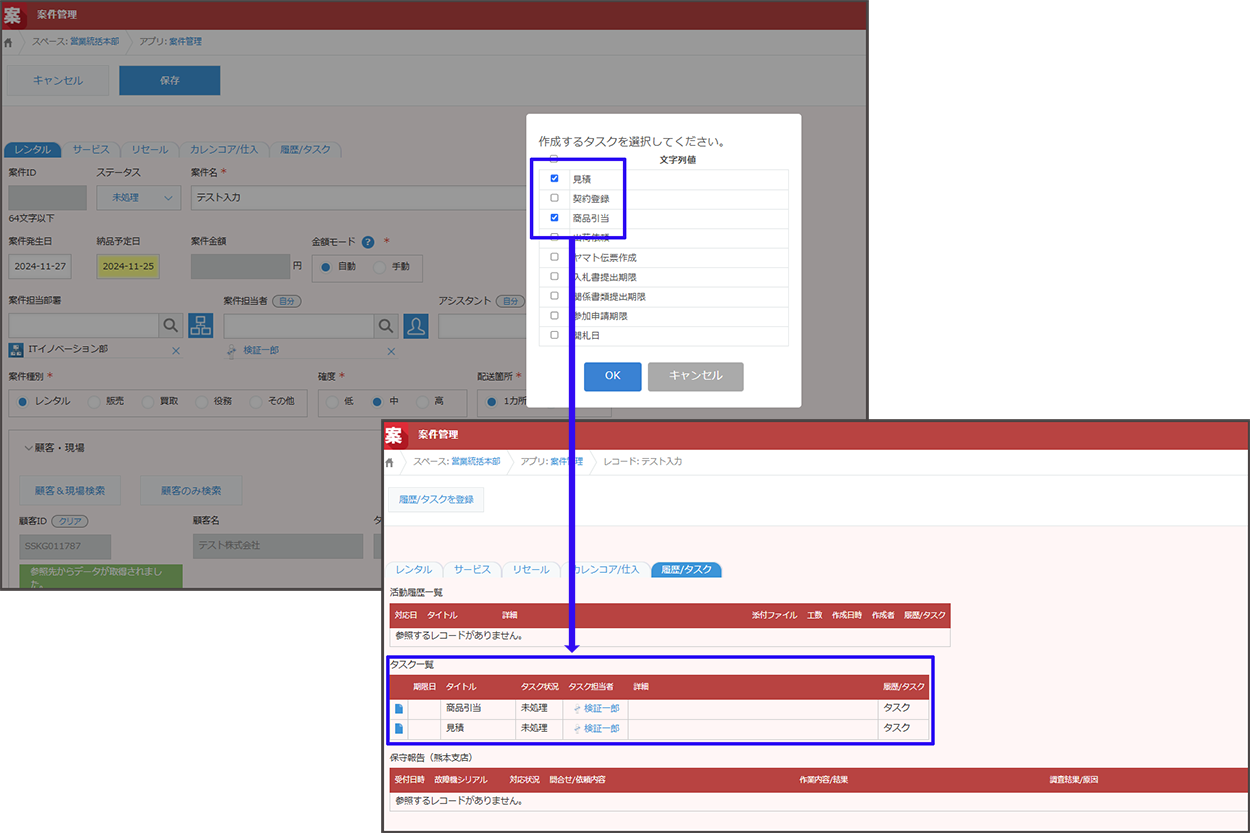Image resolution: width=1250 pixels, height=833 pixels.
Task: Check the 契約登録 task checkbox
Action: tap(554, 198)
